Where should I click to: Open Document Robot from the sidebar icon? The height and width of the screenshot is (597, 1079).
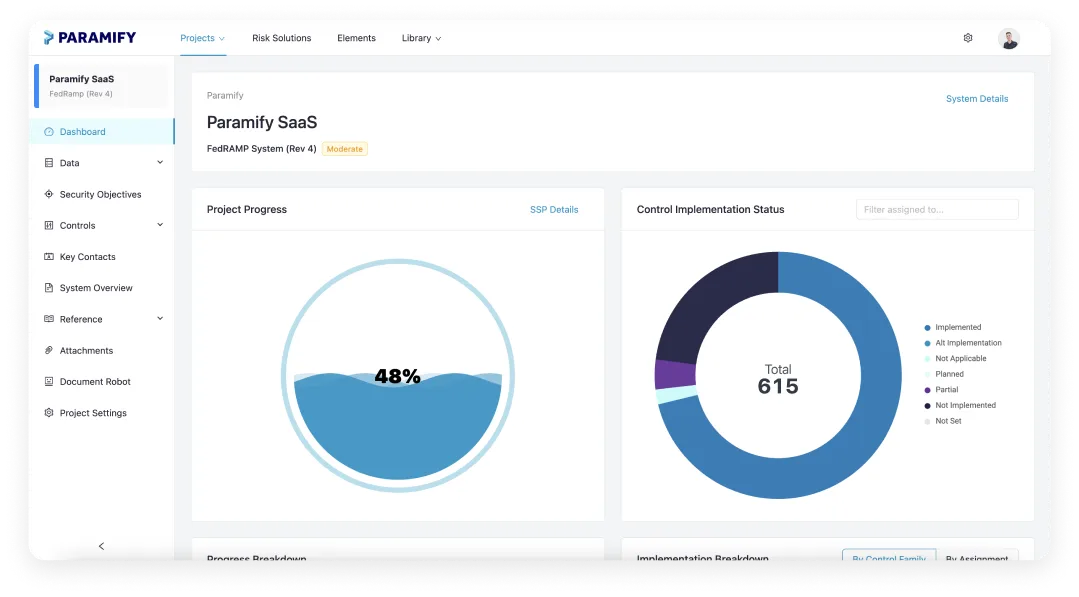click(48, 381)
